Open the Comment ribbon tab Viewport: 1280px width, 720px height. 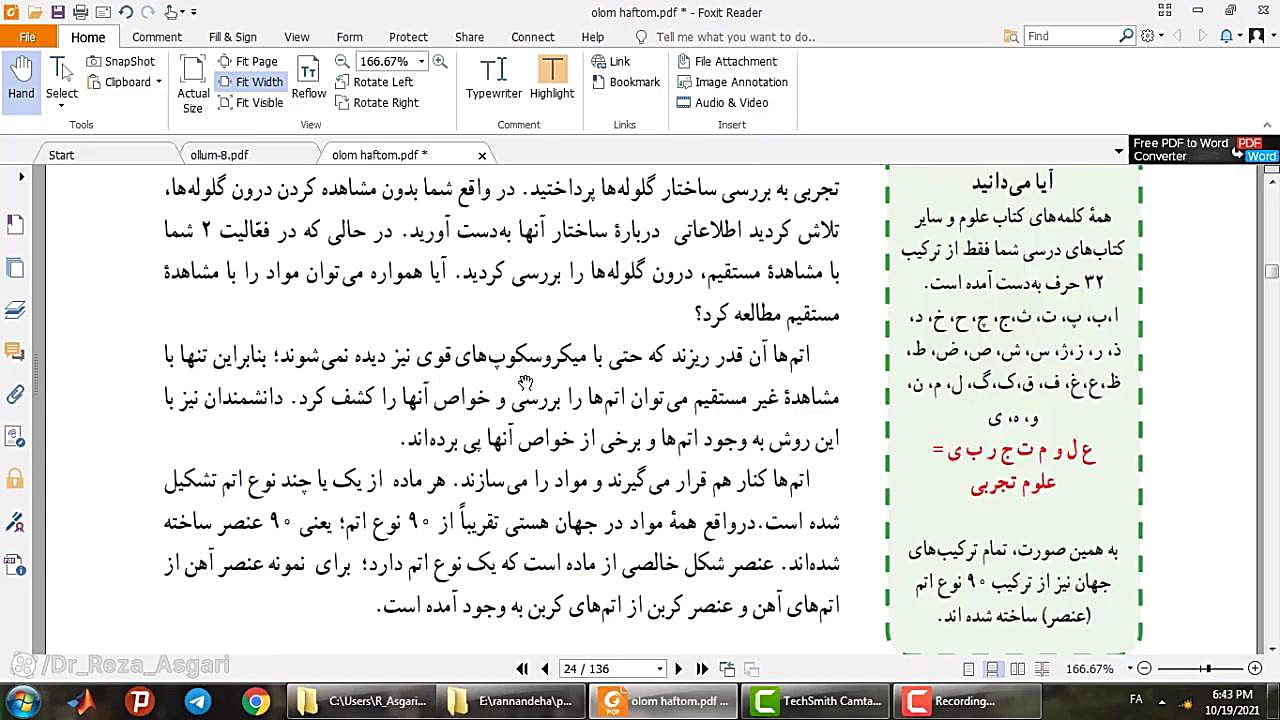[x=157, y=37]
